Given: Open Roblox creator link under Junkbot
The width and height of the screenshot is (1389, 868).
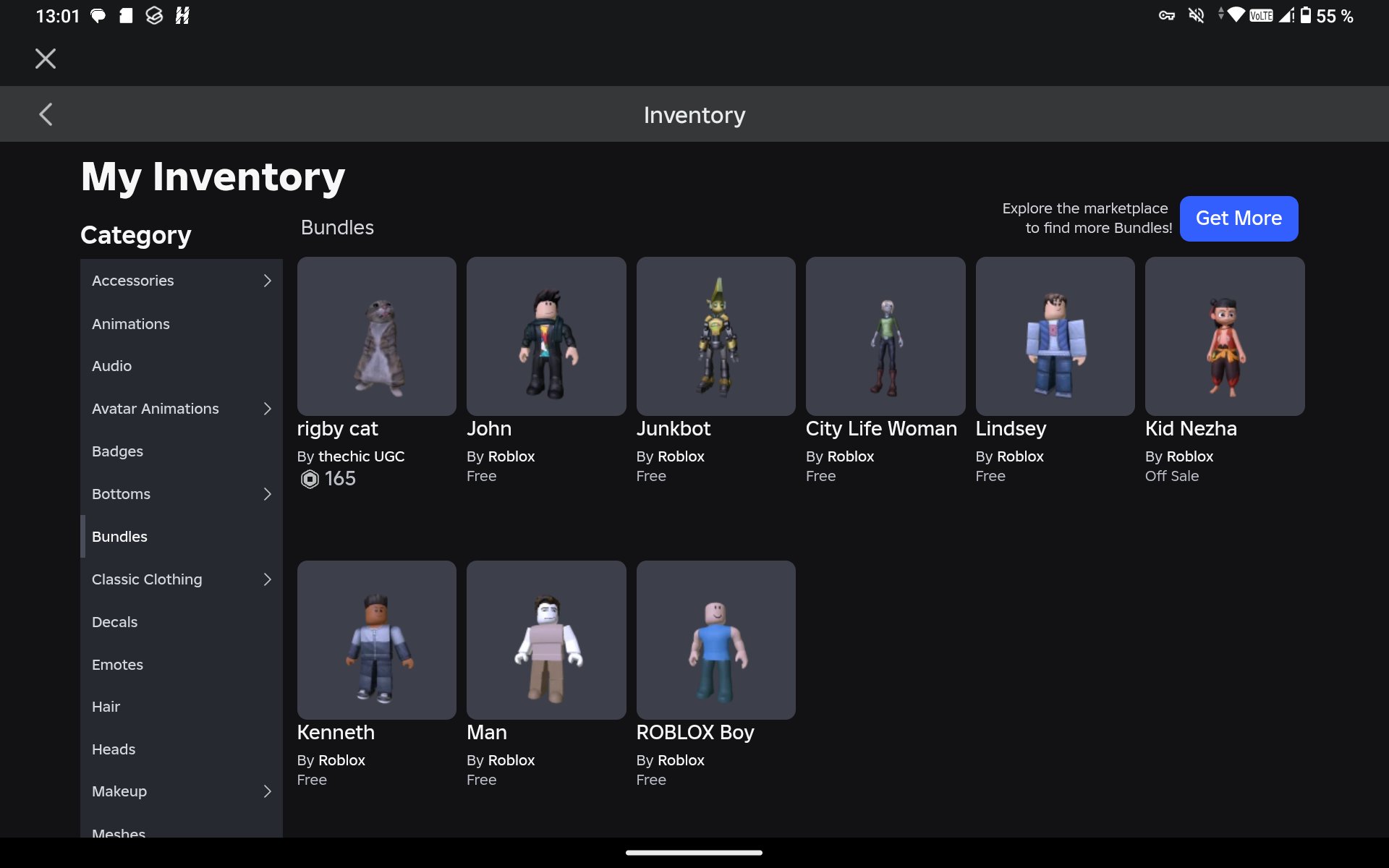Looking at the screenshot, I should point(681,456).
